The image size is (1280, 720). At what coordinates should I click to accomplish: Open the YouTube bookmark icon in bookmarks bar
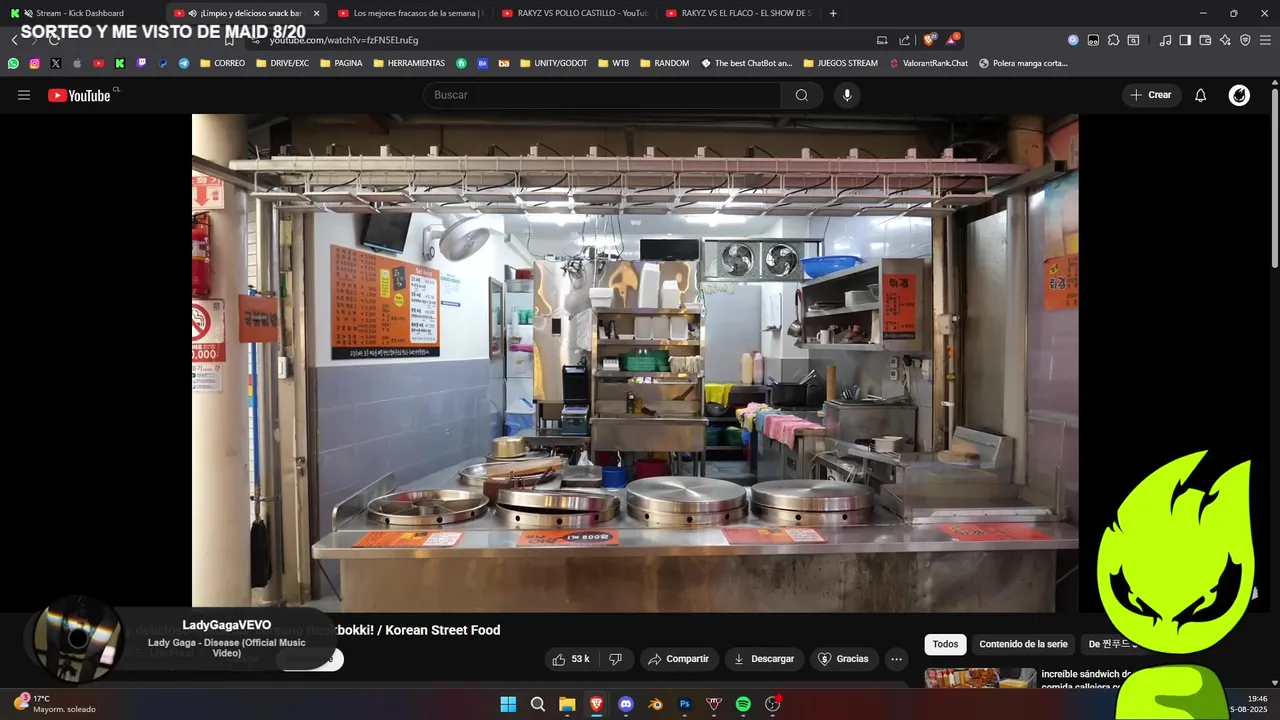coord(98,63)
